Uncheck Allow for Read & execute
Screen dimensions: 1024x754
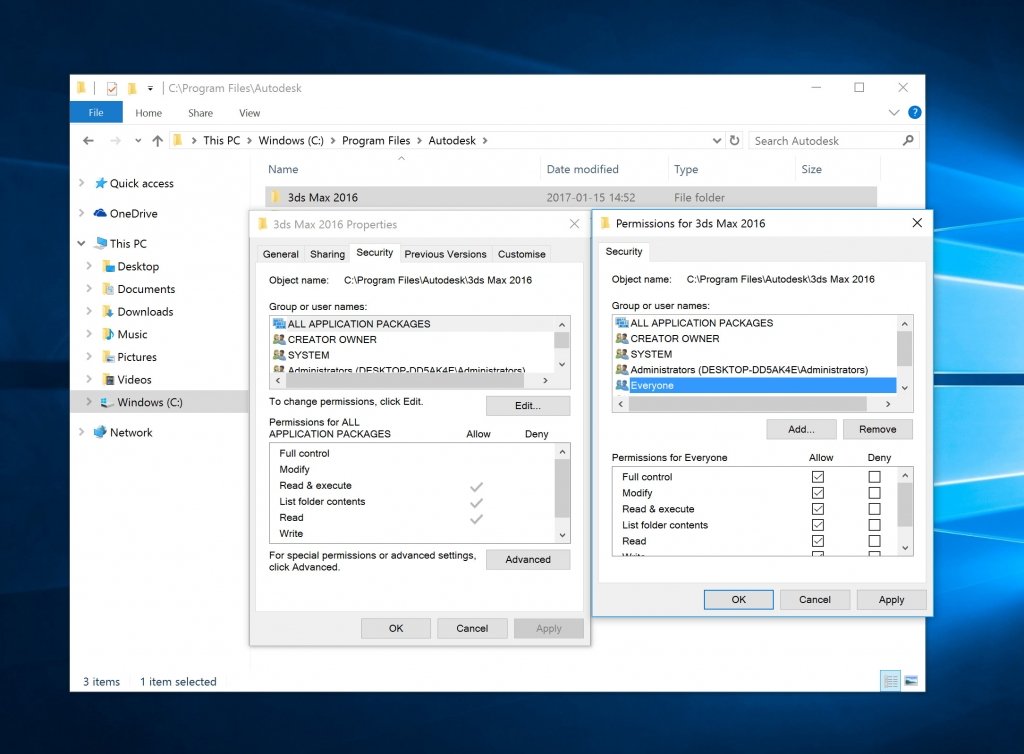(x=818, y=509)
